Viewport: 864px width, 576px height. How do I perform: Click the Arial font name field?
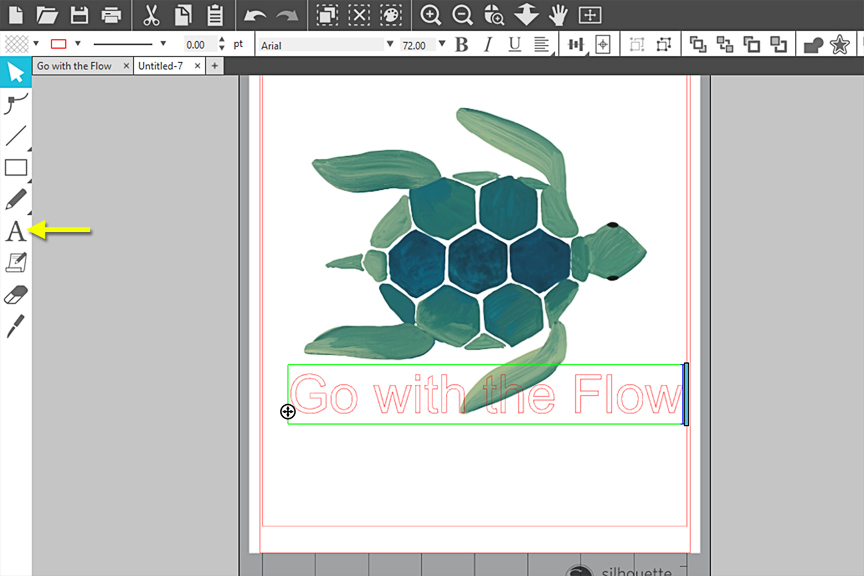coord(321,45)
